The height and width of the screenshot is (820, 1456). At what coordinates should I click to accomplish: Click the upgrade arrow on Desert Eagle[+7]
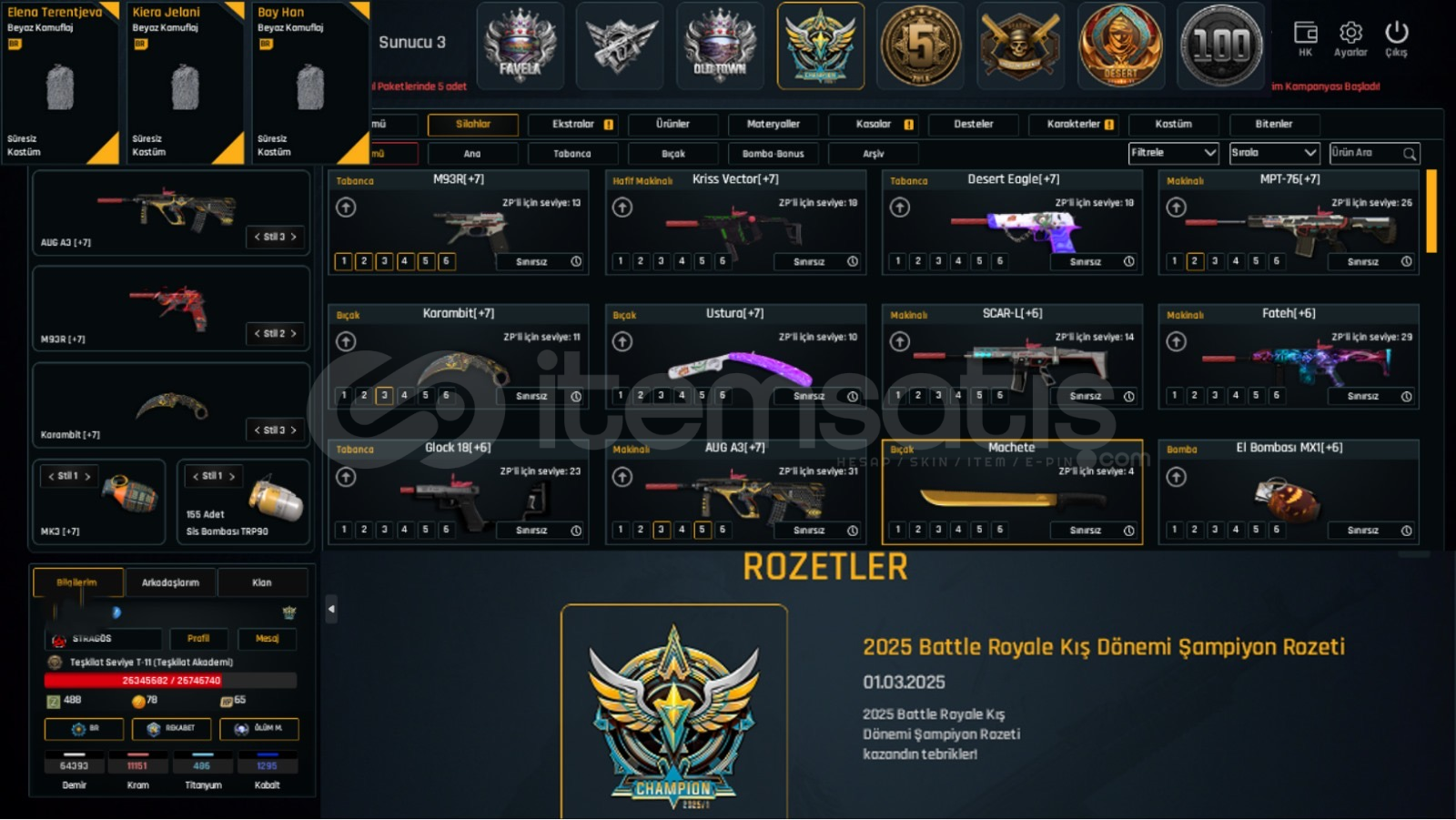coord(899,208)
